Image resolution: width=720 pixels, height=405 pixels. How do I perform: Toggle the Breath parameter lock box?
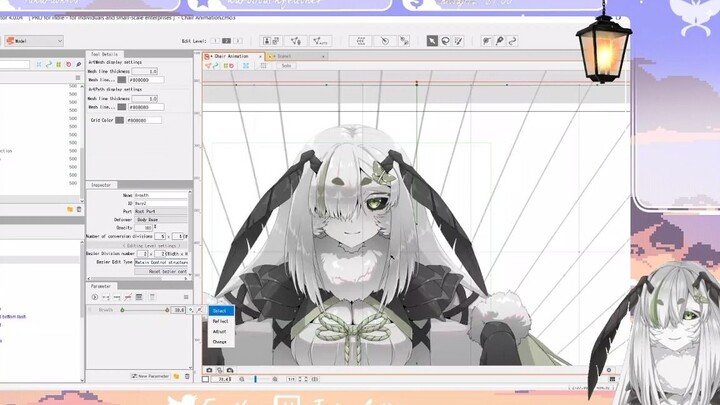90,310
